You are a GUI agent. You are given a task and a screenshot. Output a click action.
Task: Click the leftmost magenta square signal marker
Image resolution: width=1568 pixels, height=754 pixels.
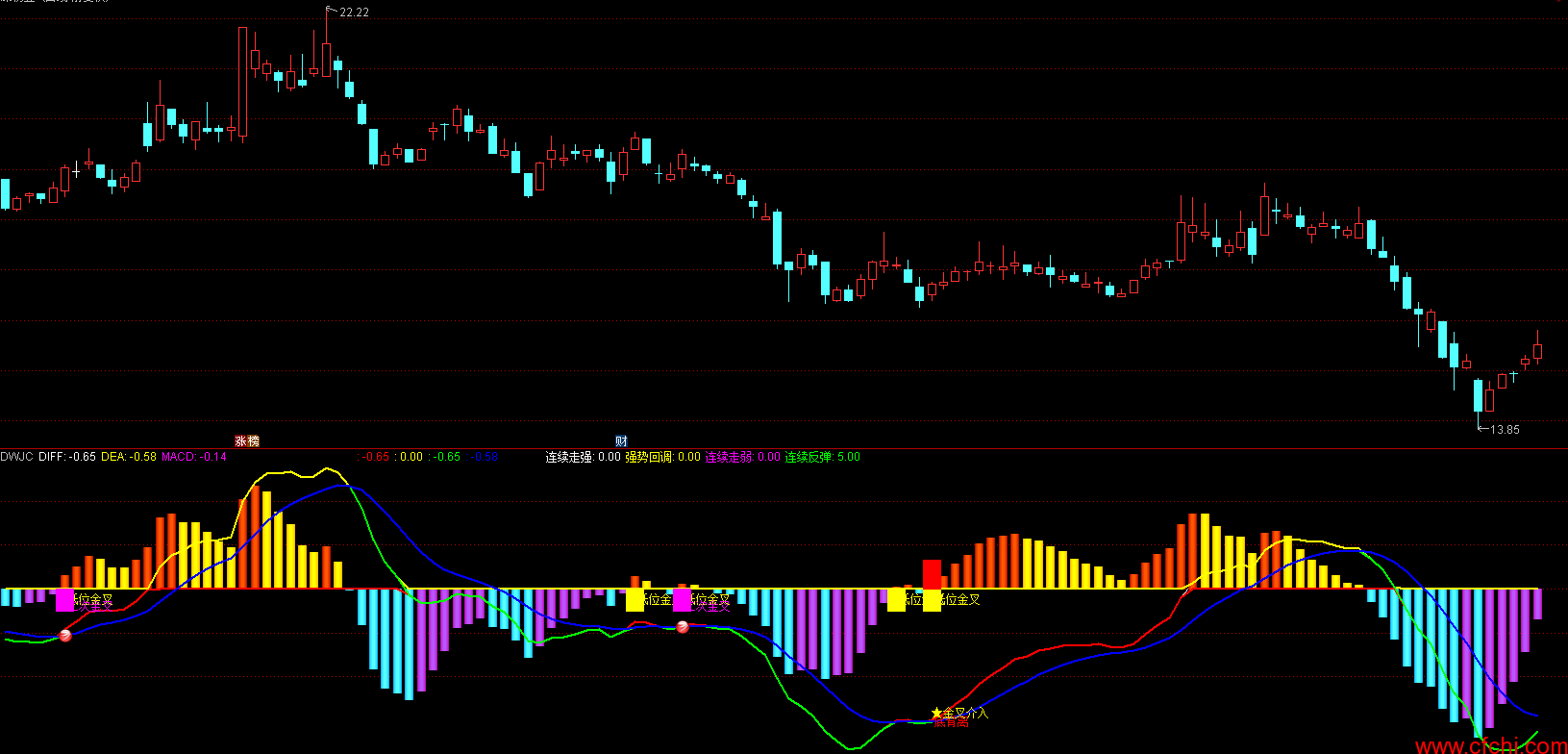click(x=64, y=600)
